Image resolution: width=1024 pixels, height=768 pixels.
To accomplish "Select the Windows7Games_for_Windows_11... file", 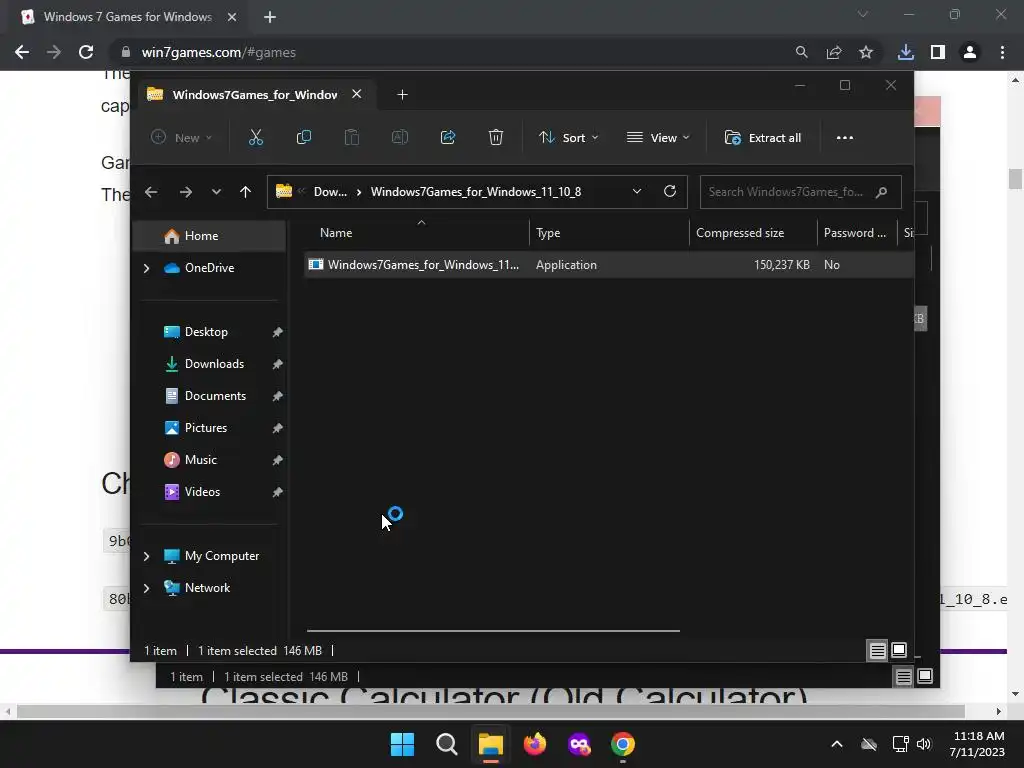I will click(609, 264).
